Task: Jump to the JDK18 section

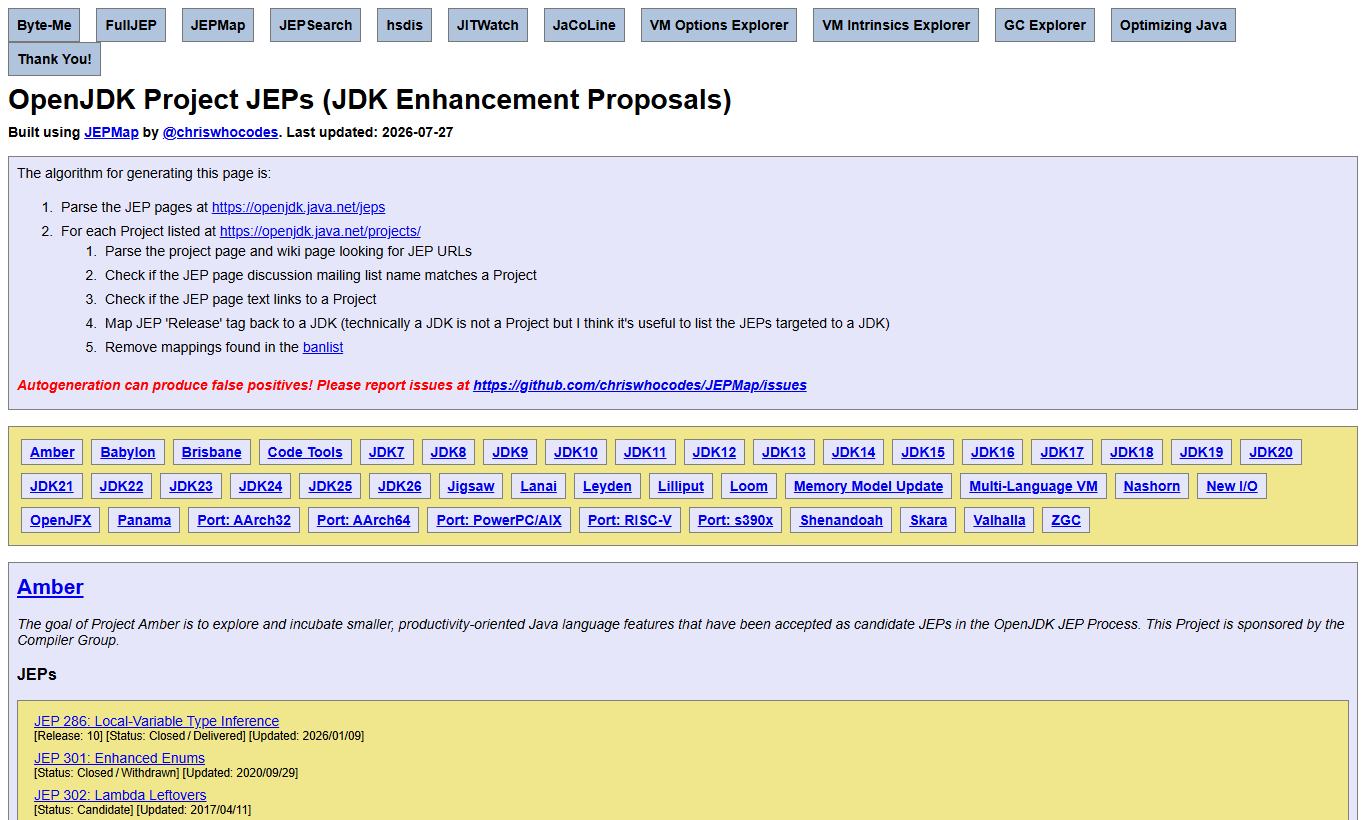Action: pos(1132,452)
